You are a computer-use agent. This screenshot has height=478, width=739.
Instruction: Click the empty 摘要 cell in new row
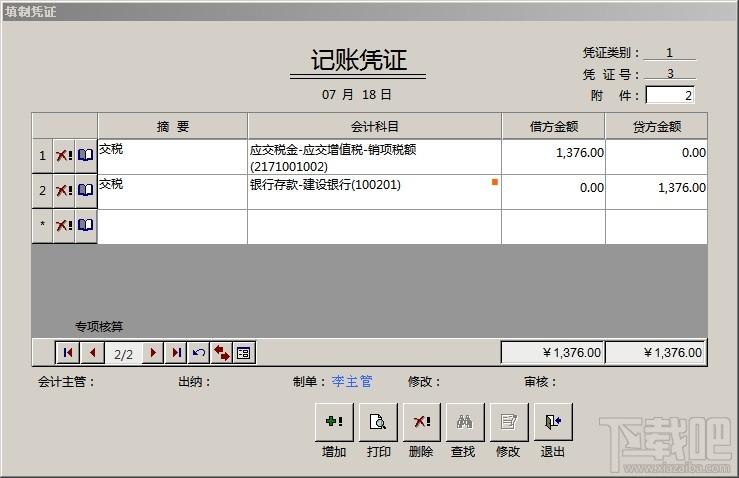(172, 227)
